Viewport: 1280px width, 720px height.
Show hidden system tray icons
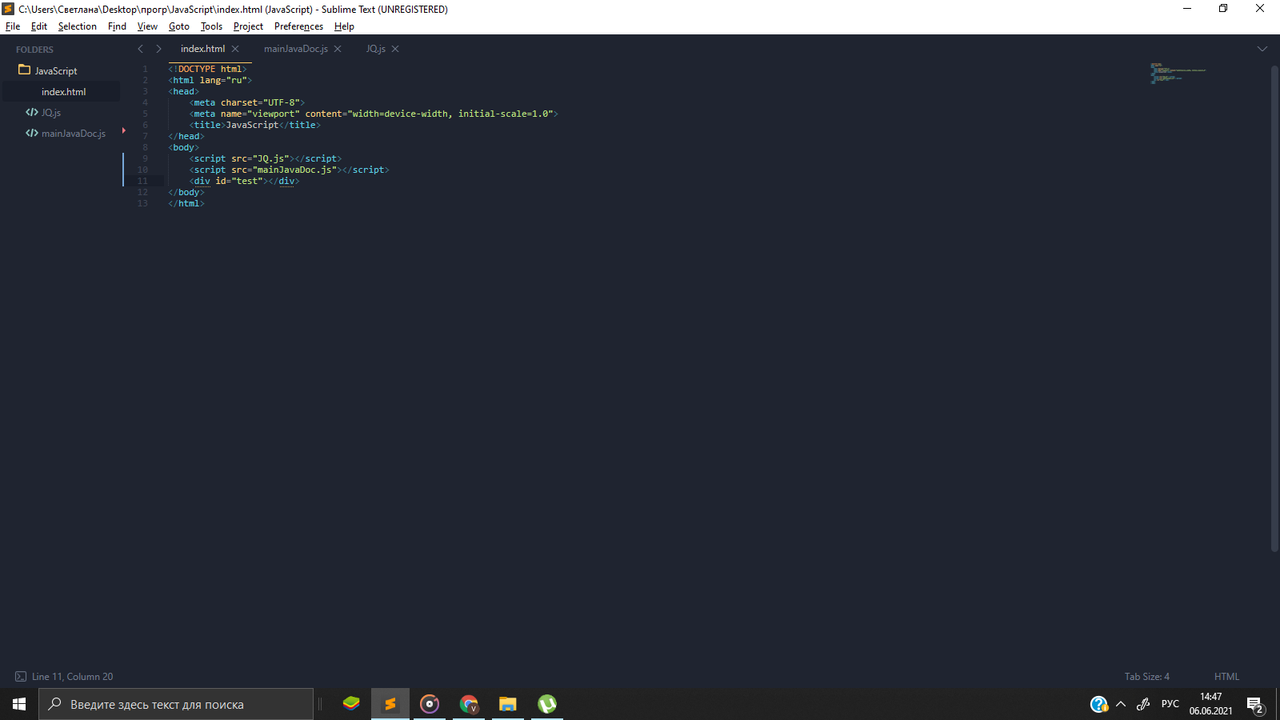(x=1121, y=704)
